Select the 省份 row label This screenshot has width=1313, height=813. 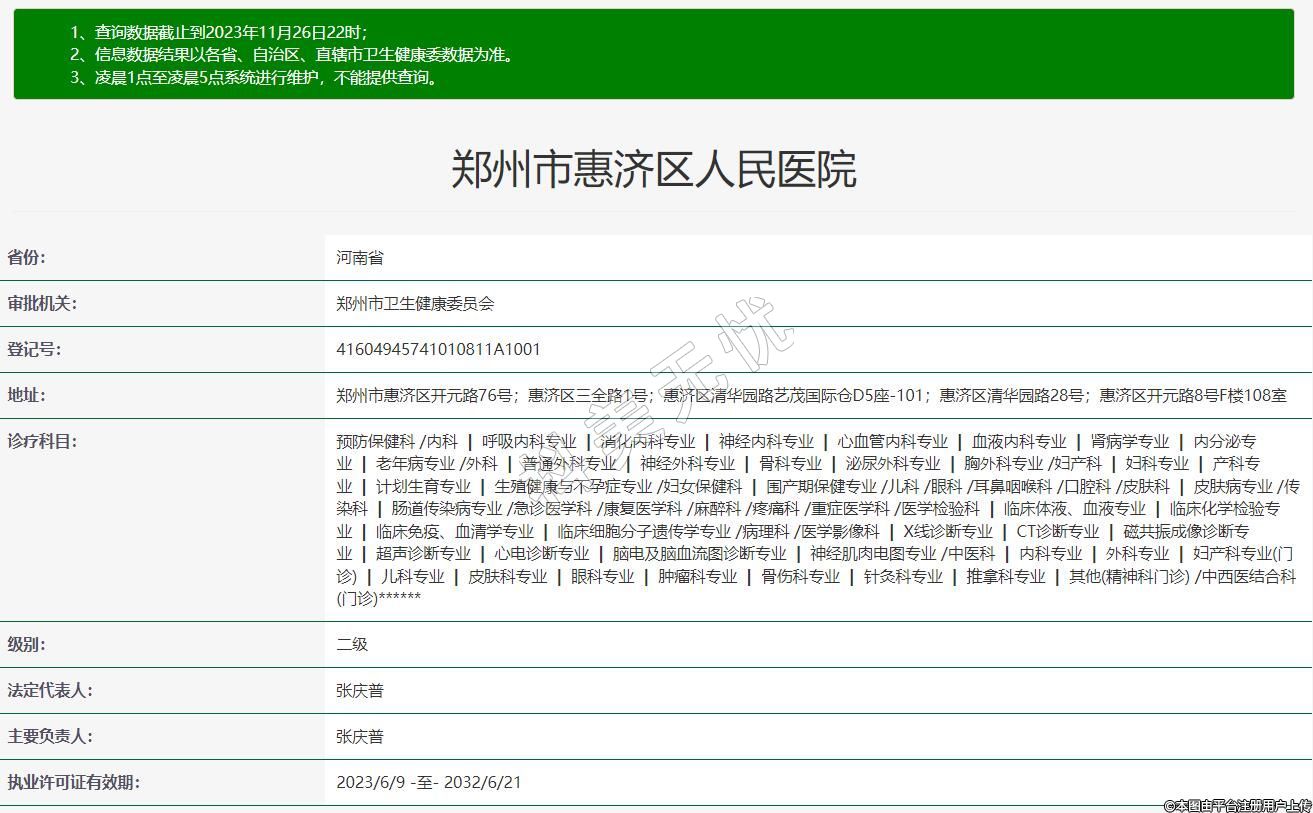27,257
